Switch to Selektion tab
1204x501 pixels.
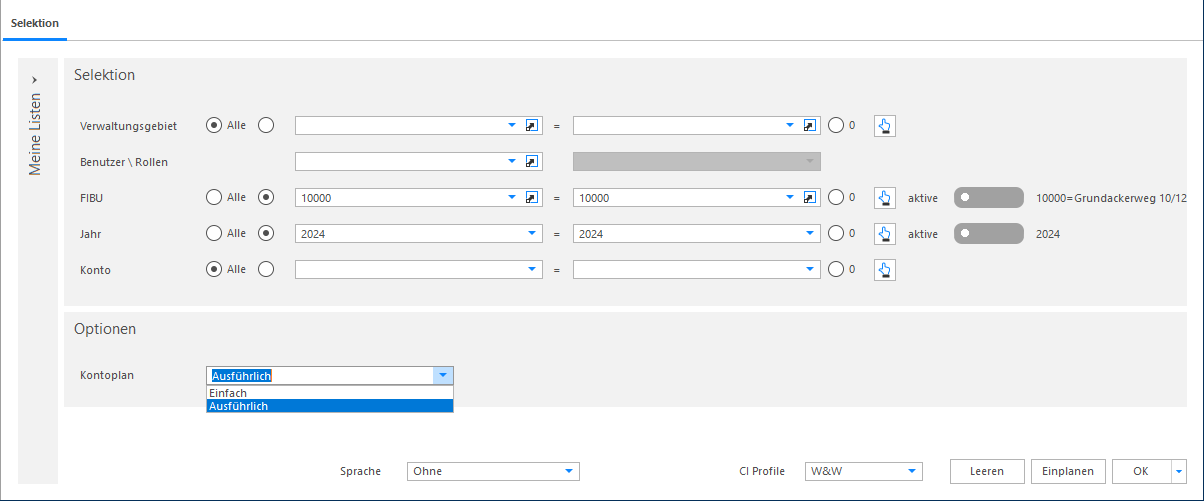[x=35, y=22]
